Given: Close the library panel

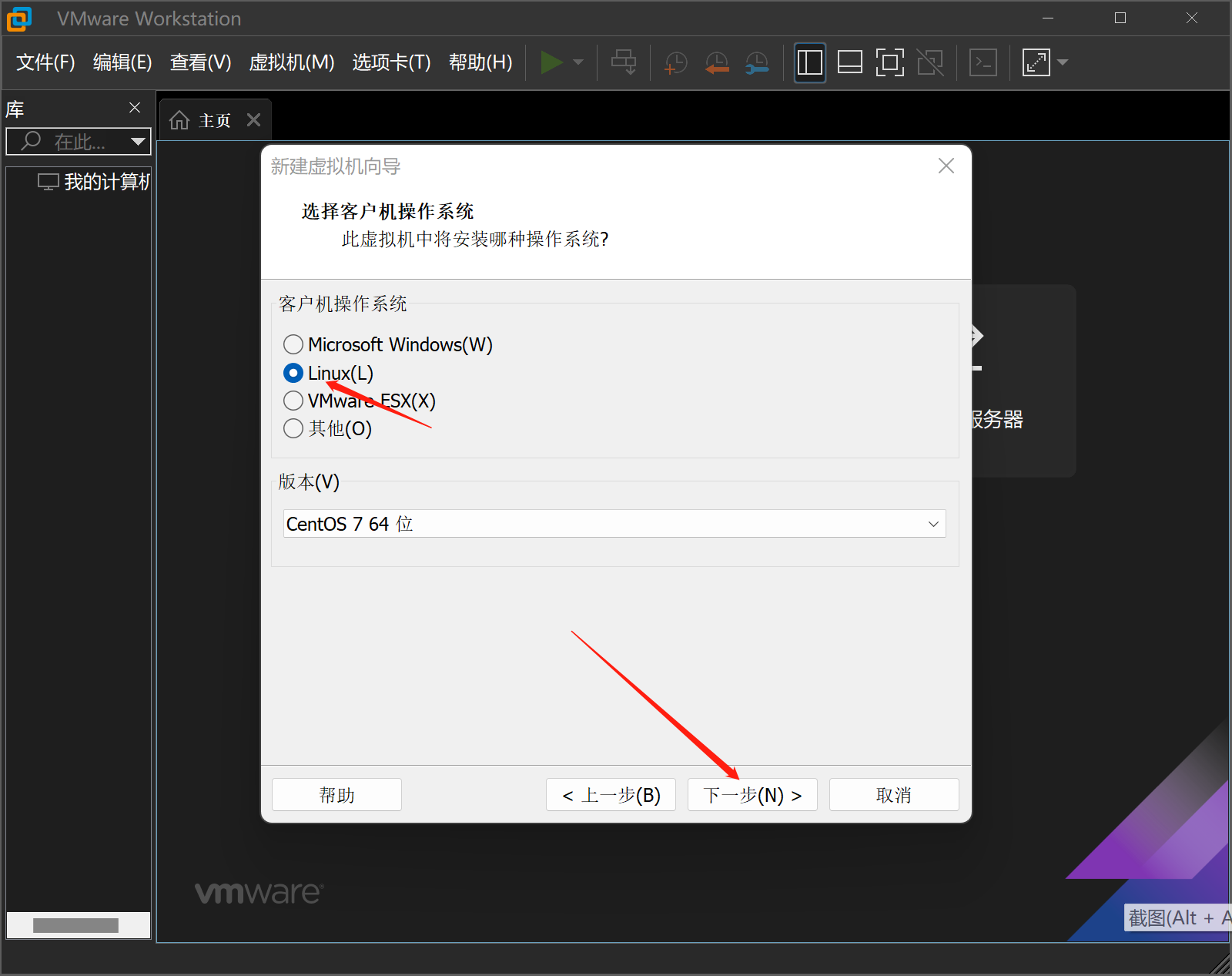Looking at the screenshot, I should [x=135, y=108].
